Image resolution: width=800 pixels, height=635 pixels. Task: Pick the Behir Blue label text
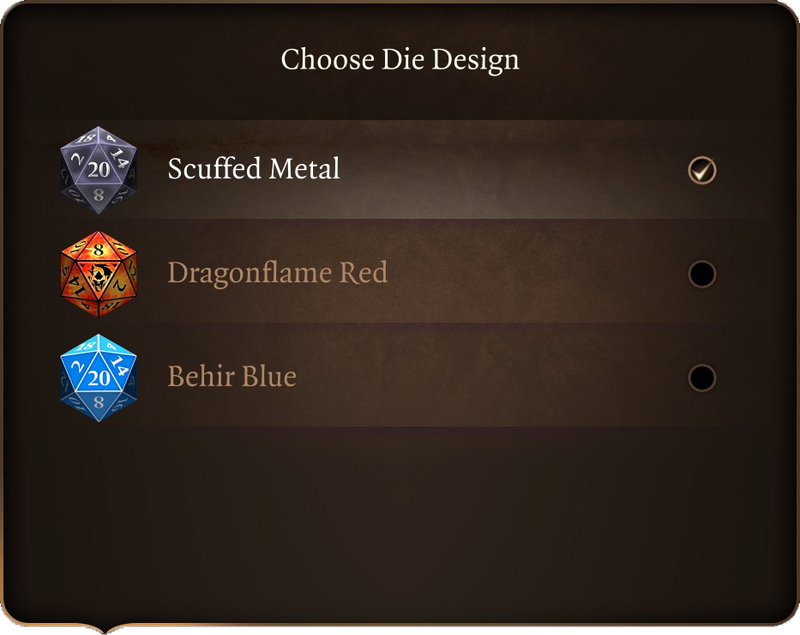tap(232, 377)
